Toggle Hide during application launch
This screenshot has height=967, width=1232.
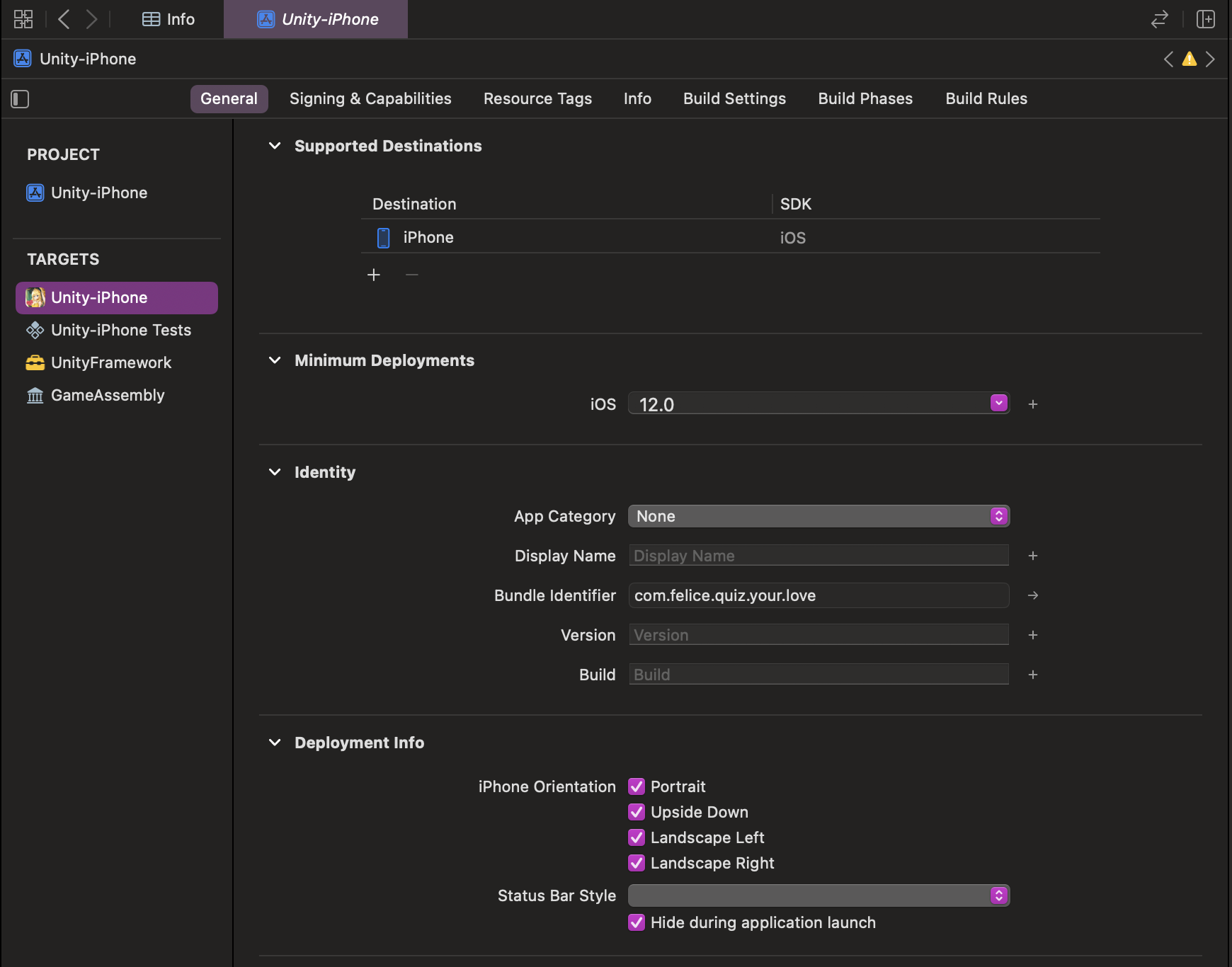pos(637,922)
